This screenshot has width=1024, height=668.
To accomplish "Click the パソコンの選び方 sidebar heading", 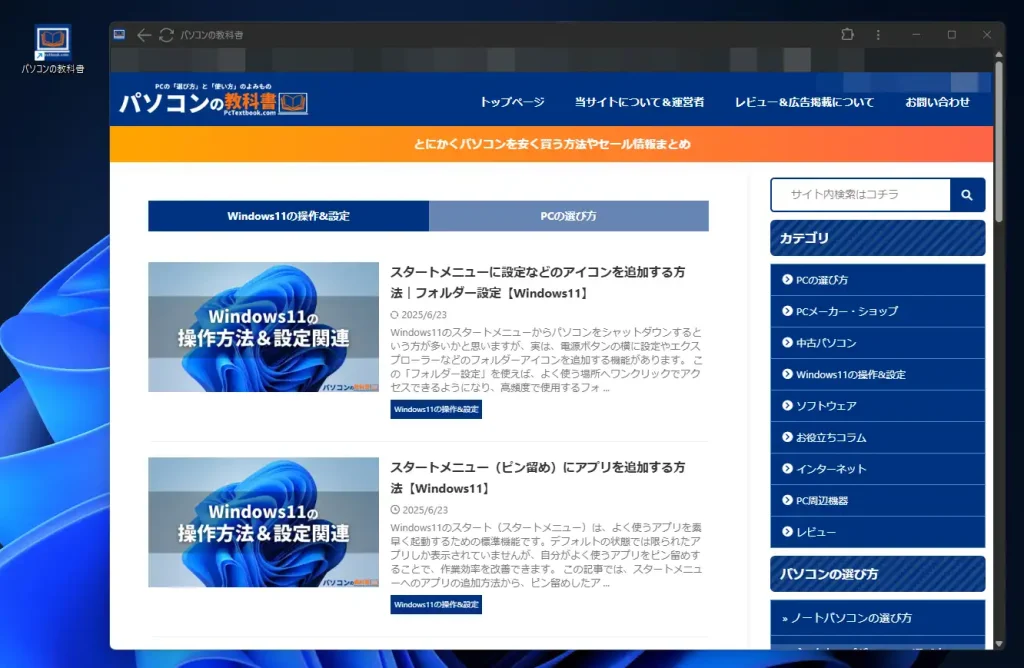I will click(878, 574).
